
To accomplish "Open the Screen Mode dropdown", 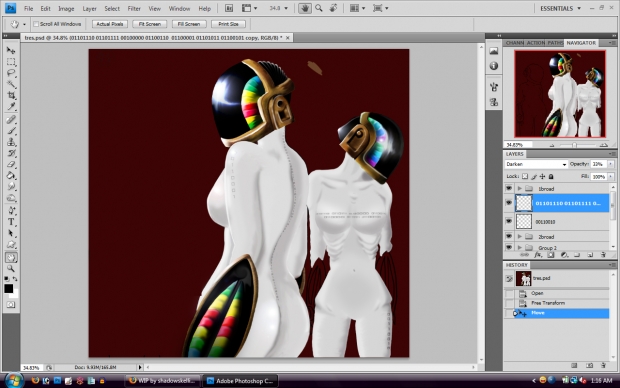I will point(380,8).
